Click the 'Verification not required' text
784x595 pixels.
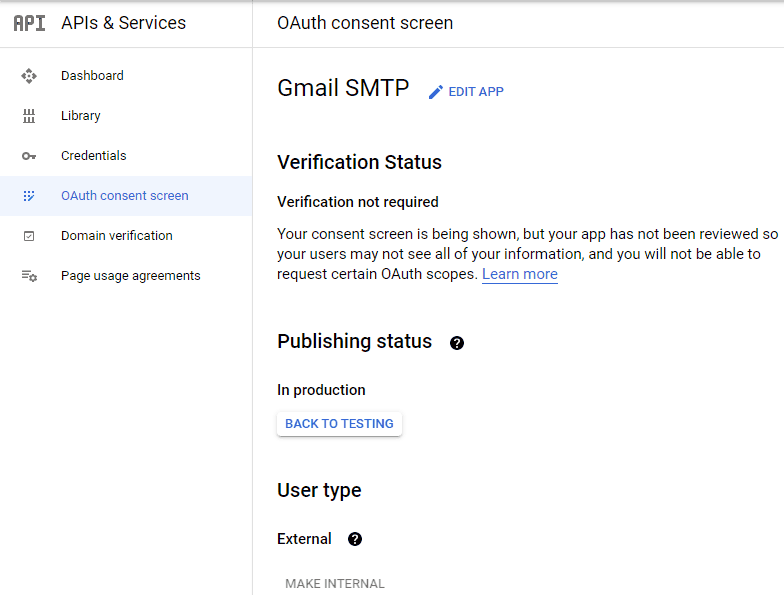pyautogui.click(x=358, y=202)
